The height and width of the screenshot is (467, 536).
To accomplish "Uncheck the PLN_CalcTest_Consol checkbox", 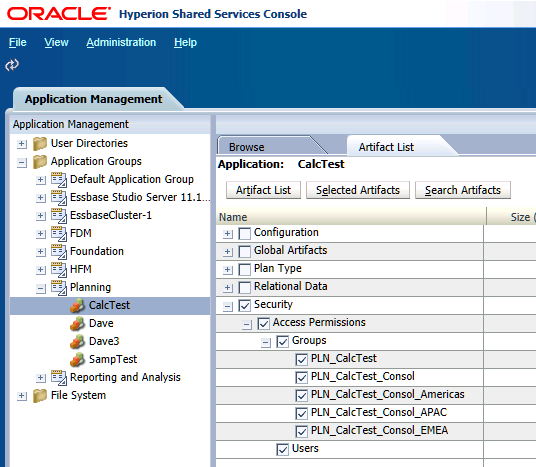I will pyautogui.click(x=302, y=377).
